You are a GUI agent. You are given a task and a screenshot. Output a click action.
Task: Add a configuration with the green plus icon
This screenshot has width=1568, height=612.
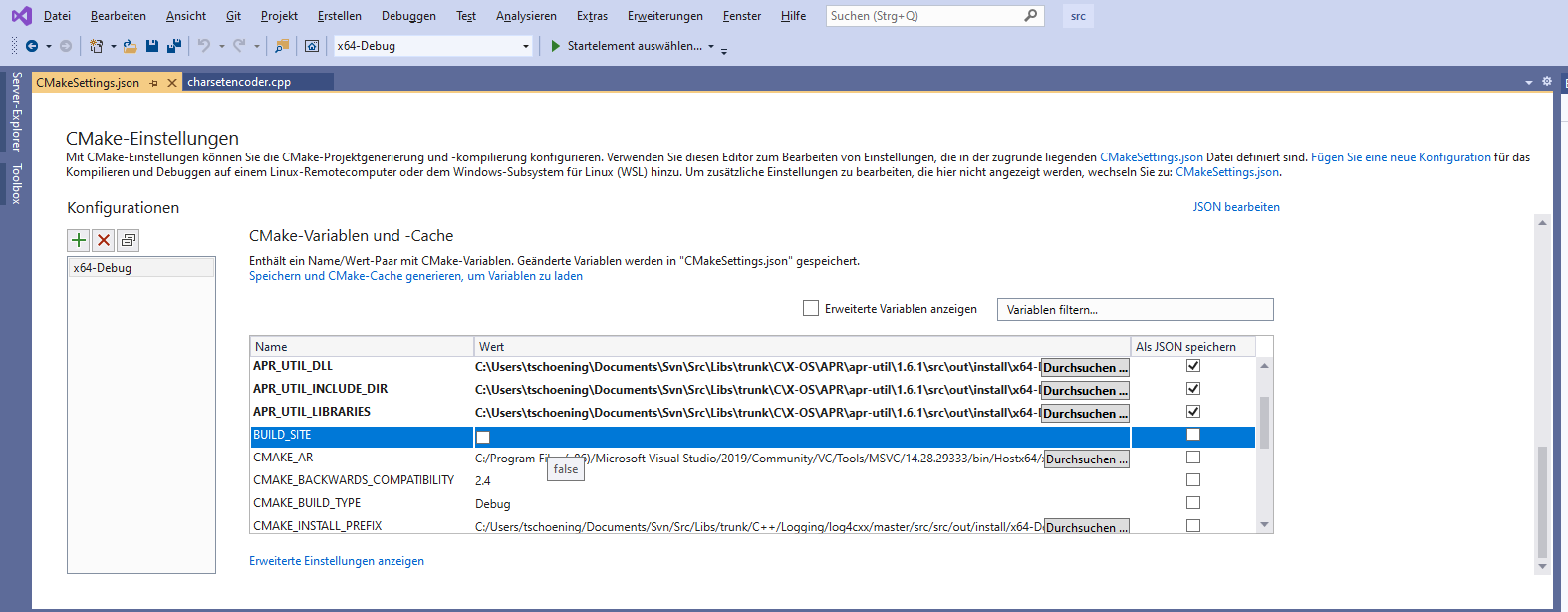click(79, 240)
